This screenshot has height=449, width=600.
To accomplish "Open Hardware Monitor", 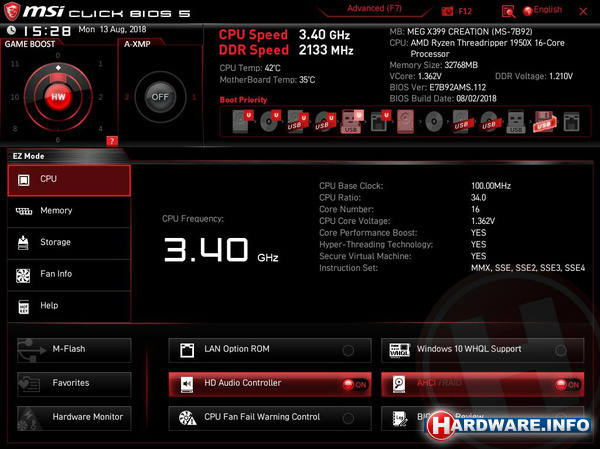I will click(x=74, y=418).
